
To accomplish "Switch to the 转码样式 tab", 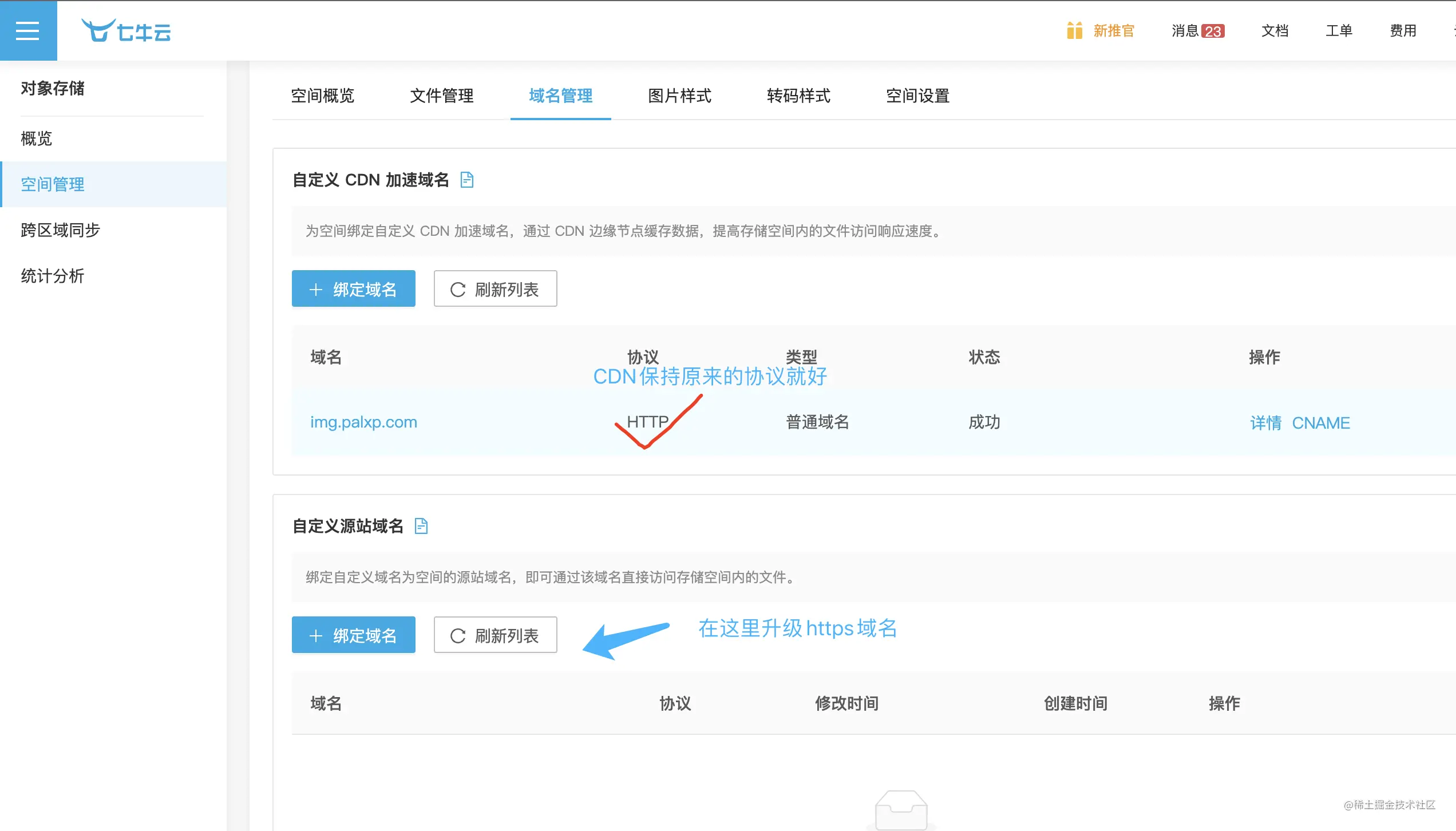I will pyautogui.click(x=799, y=96).
